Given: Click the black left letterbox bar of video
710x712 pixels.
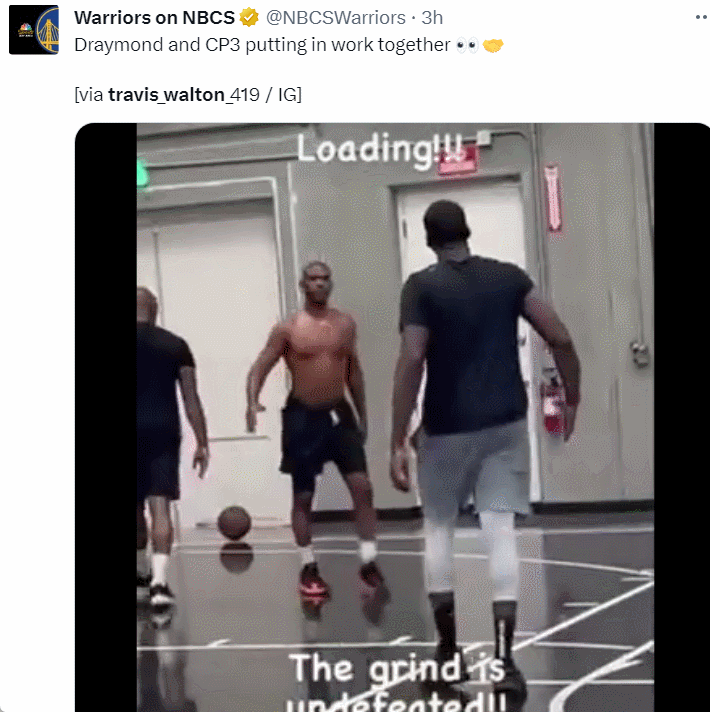Looking at the screenshot, I should [106, 417].
